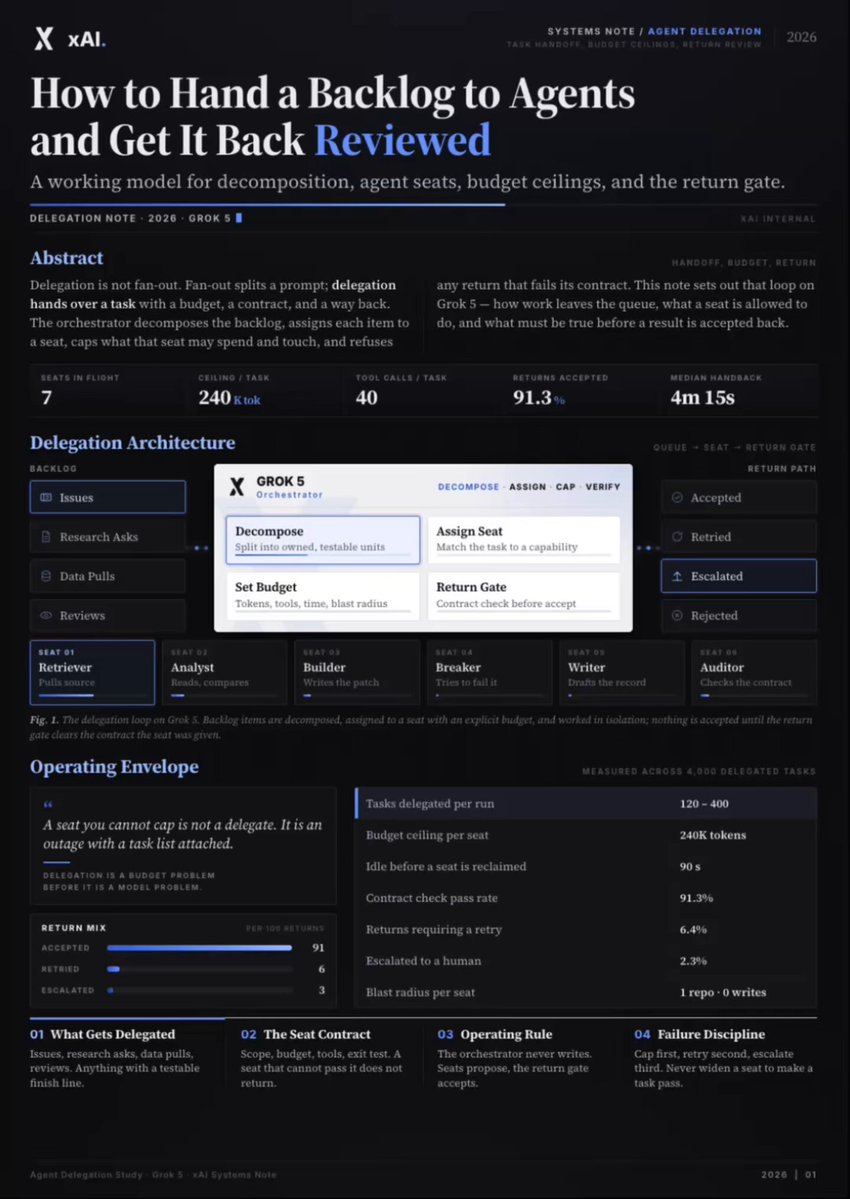Select the Return Gate card
This screenshot has height=1199, width=850.
click(524, 596)
